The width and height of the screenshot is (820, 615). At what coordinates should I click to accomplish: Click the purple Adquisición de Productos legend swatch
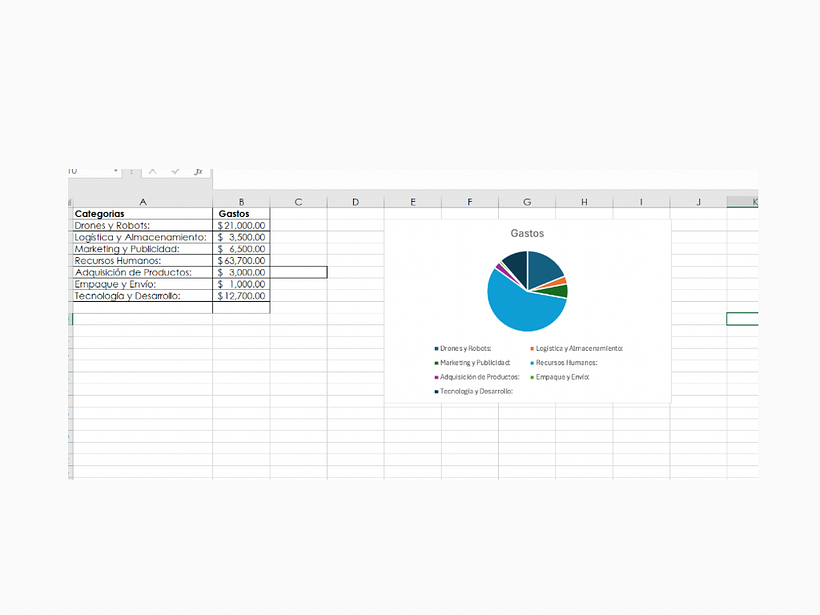[x=436, y=377]
